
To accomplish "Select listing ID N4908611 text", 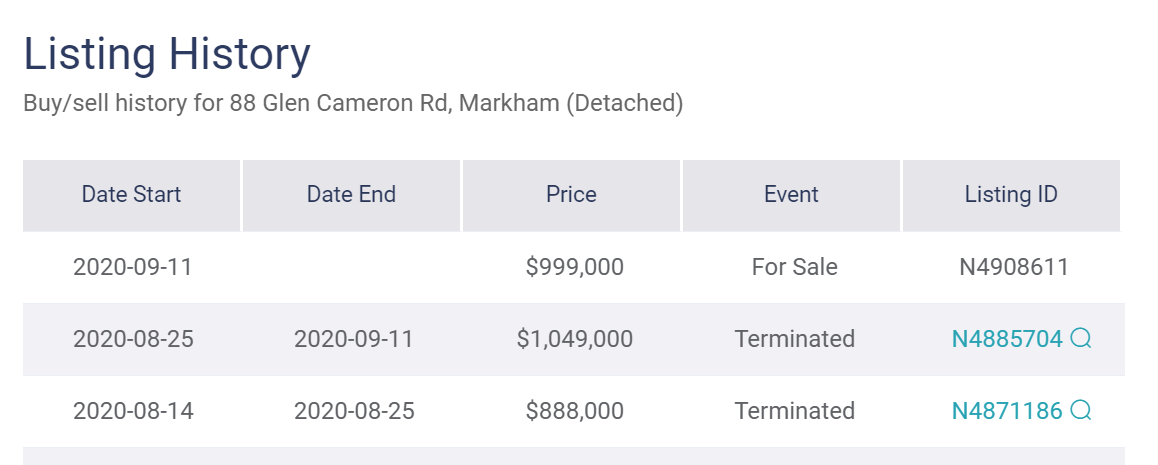I will click(x=1014, y=266).
